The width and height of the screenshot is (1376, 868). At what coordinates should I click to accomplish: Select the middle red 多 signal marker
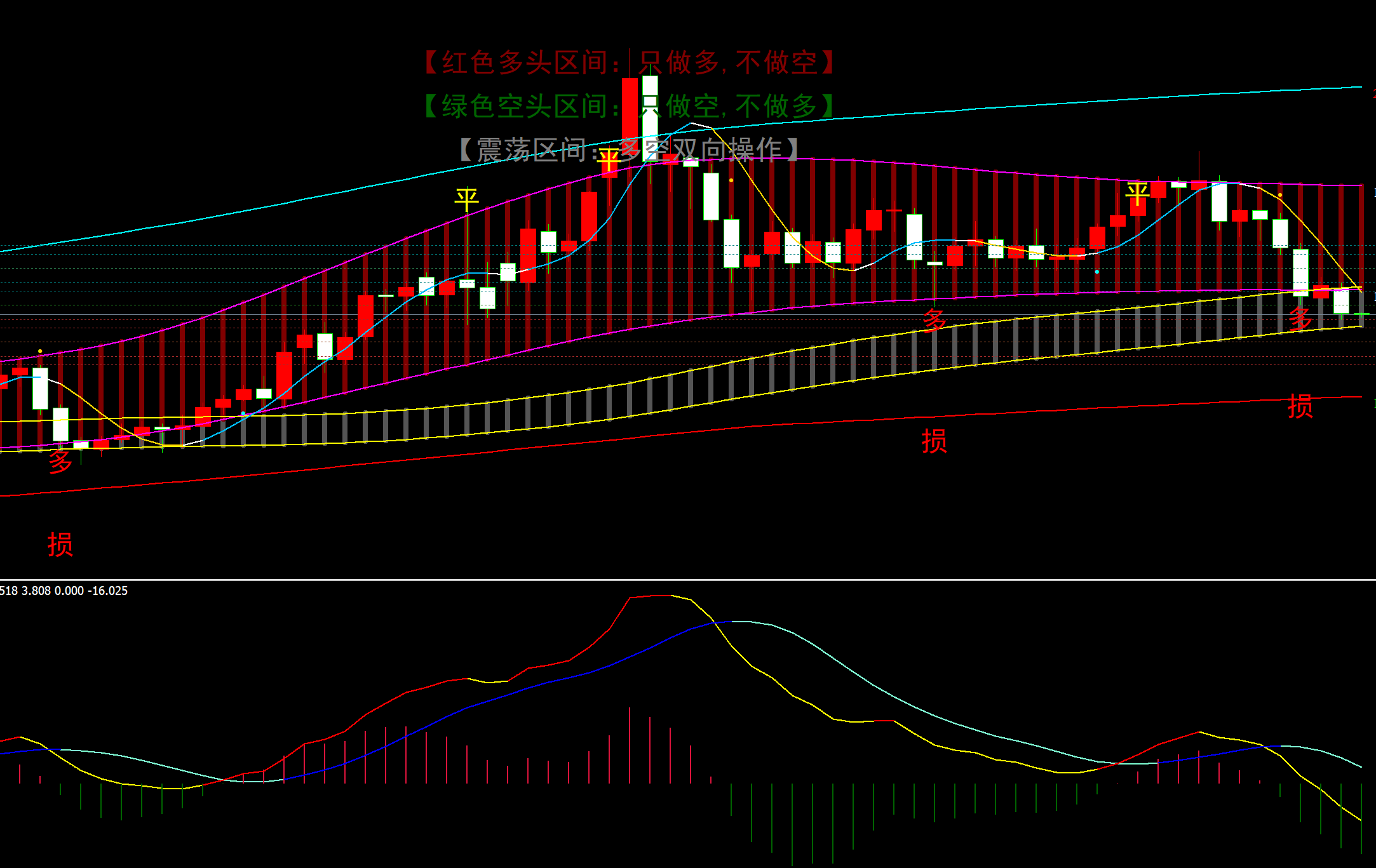click(x=934, y=320)
